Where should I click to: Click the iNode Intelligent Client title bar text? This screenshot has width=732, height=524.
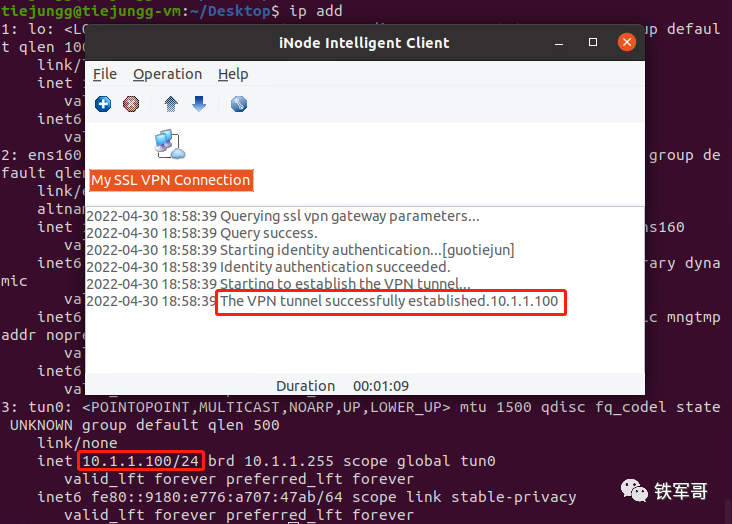364,43
